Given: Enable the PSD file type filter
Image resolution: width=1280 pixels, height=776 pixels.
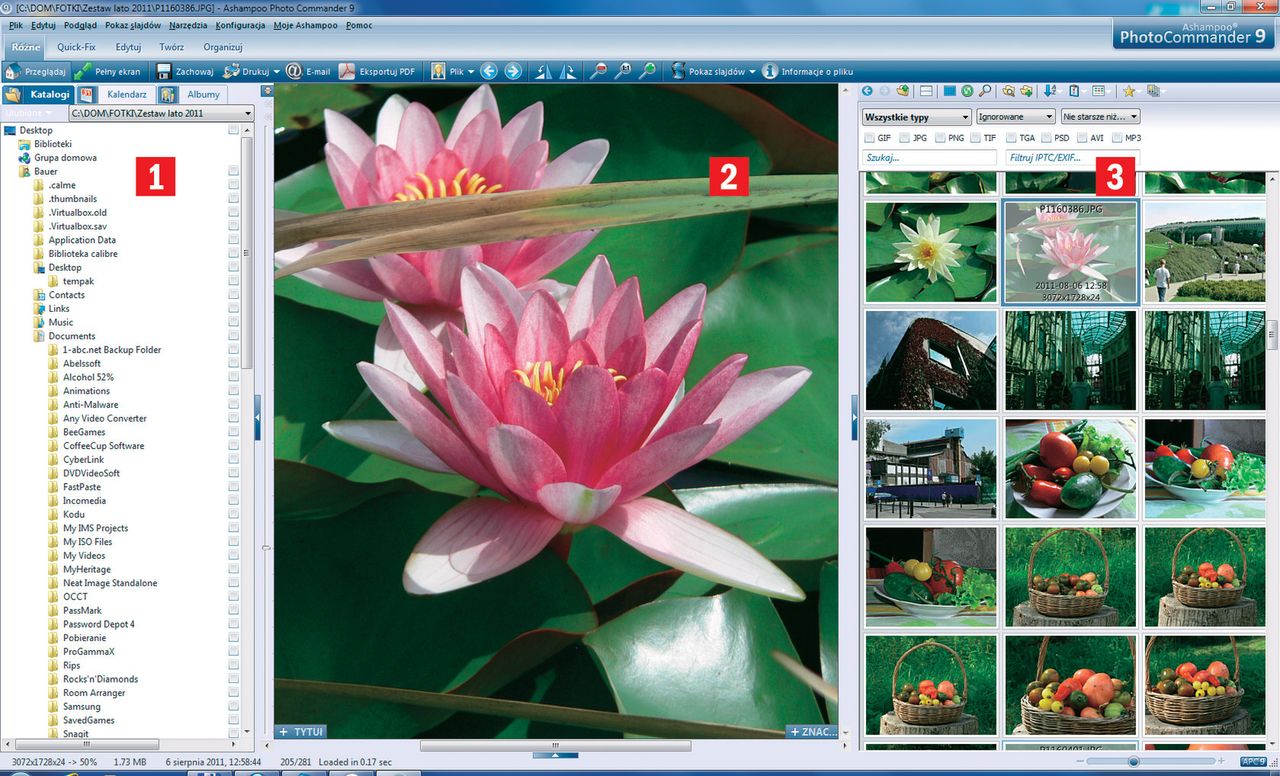Looking at the screenshot, I should tap(1046, 138).
